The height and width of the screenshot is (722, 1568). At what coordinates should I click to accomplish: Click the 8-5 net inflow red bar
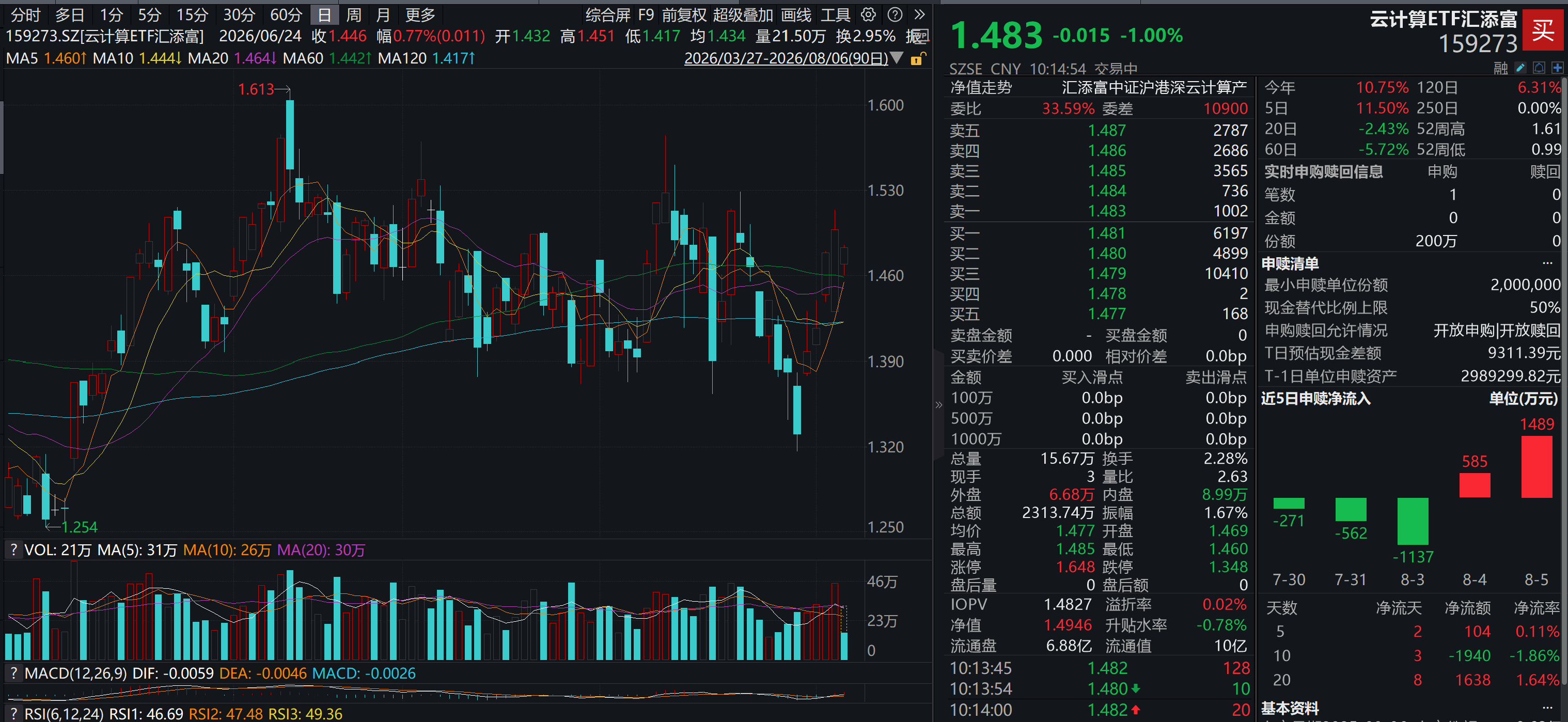pos(1536,467)
